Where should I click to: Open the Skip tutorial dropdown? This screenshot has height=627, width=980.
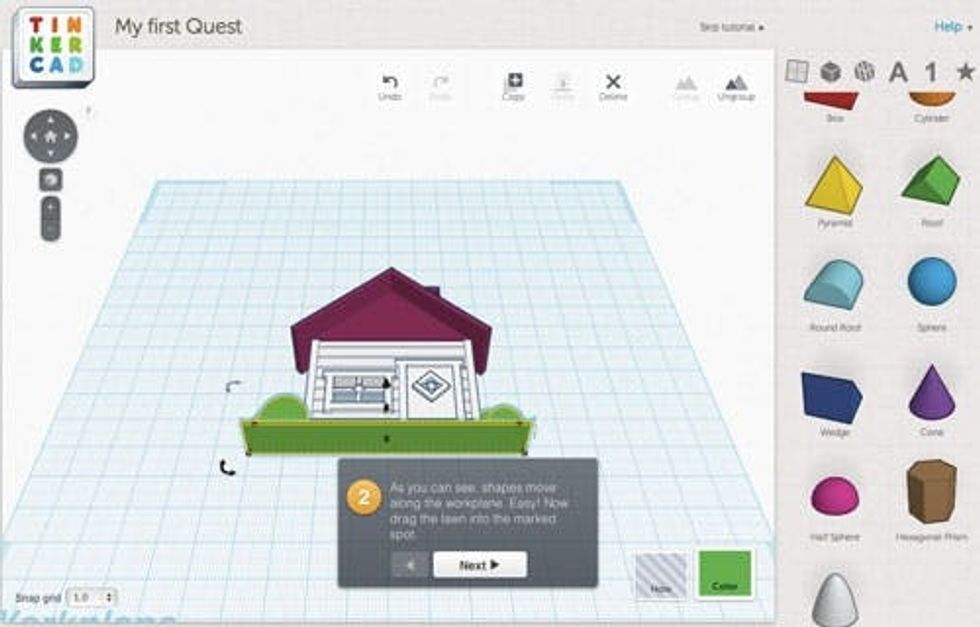[x=731, y=28]
